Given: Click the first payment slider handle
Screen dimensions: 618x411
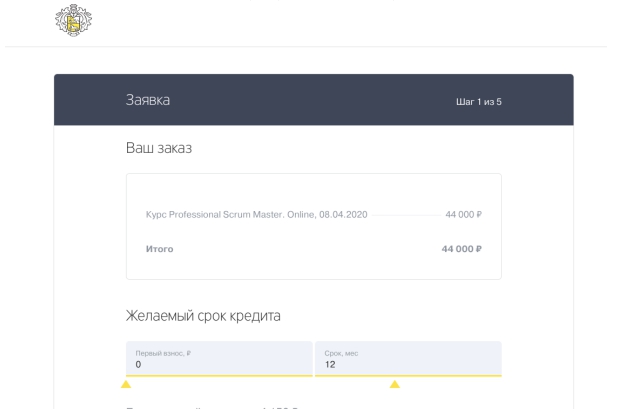Looking at the screenshot, I should click(126, 384).
